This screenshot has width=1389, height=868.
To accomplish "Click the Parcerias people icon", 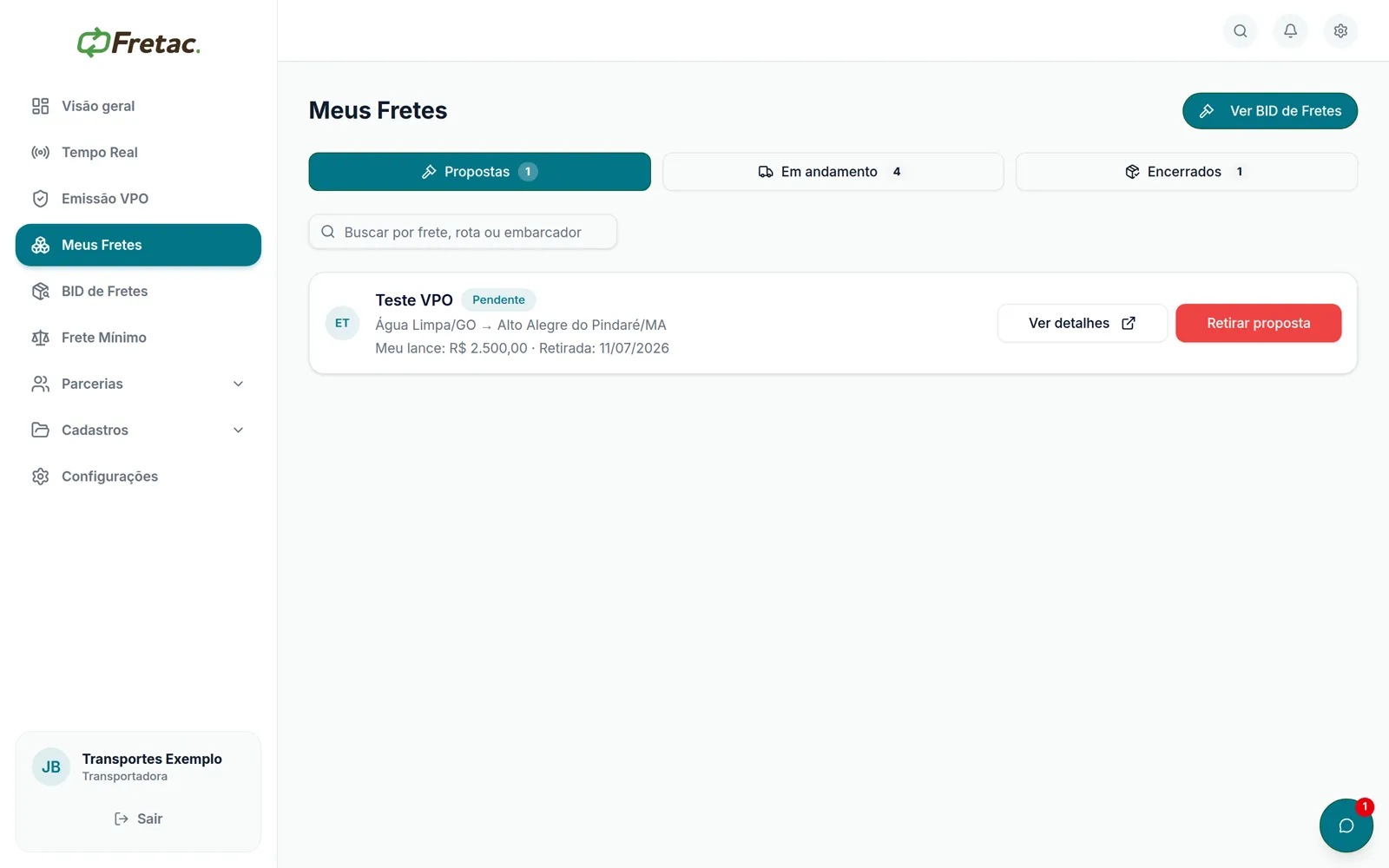I will pos(41,384).
